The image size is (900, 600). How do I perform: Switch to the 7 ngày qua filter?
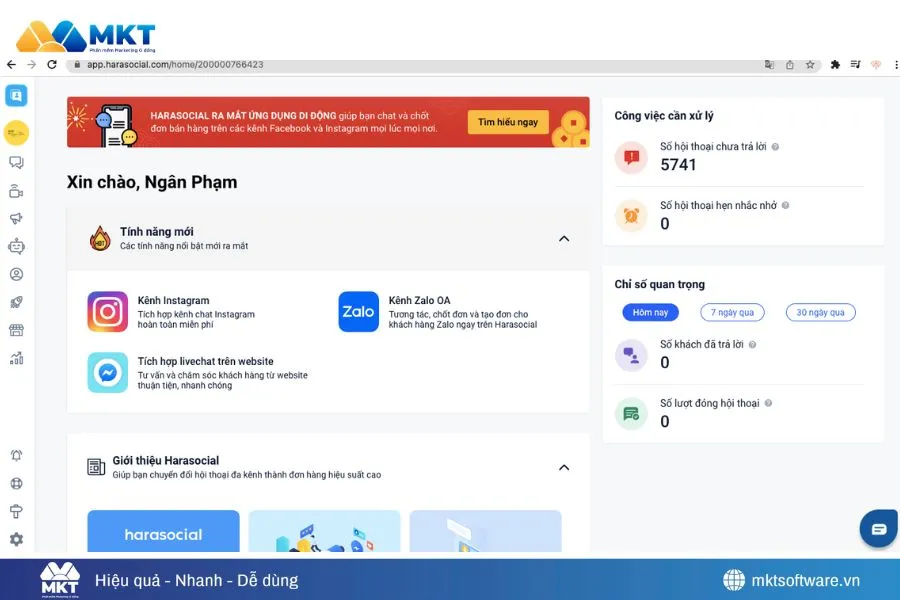pyautogui.click(x=732, y=312)
